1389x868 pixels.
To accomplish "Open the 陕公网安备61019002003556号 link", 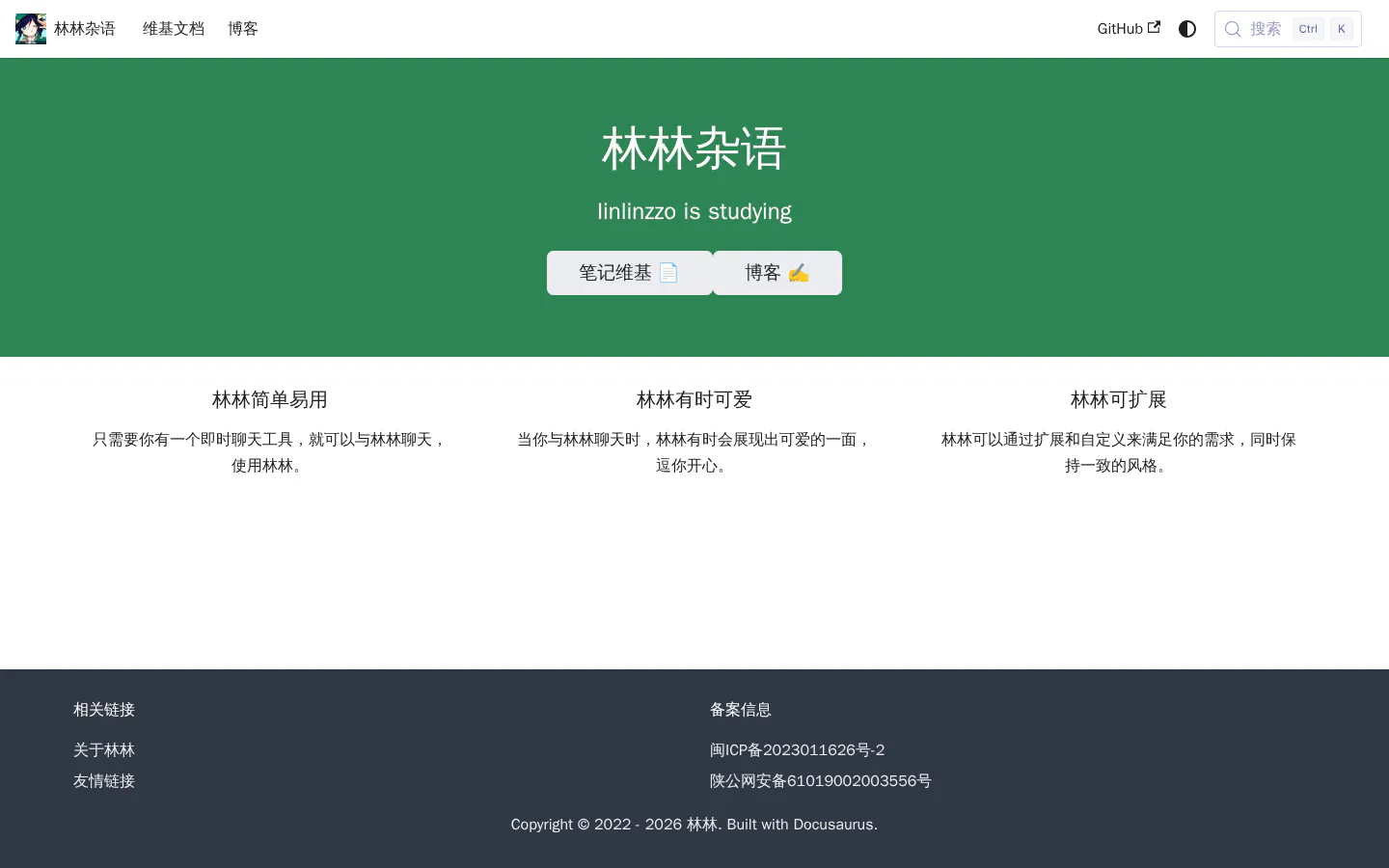I will coord(821,781).
